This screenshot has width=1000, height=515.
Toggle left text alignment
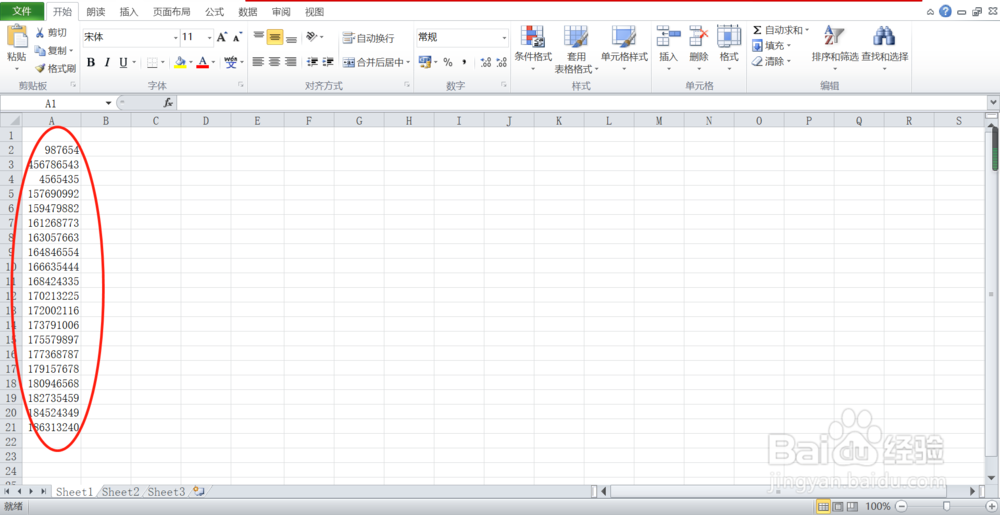(x=258, y=62)
